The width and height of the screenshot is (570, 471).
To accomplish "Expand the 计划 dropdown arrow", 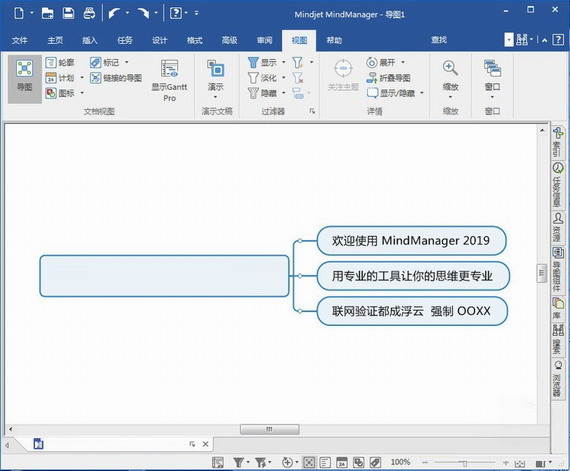I will click(82, 77).
